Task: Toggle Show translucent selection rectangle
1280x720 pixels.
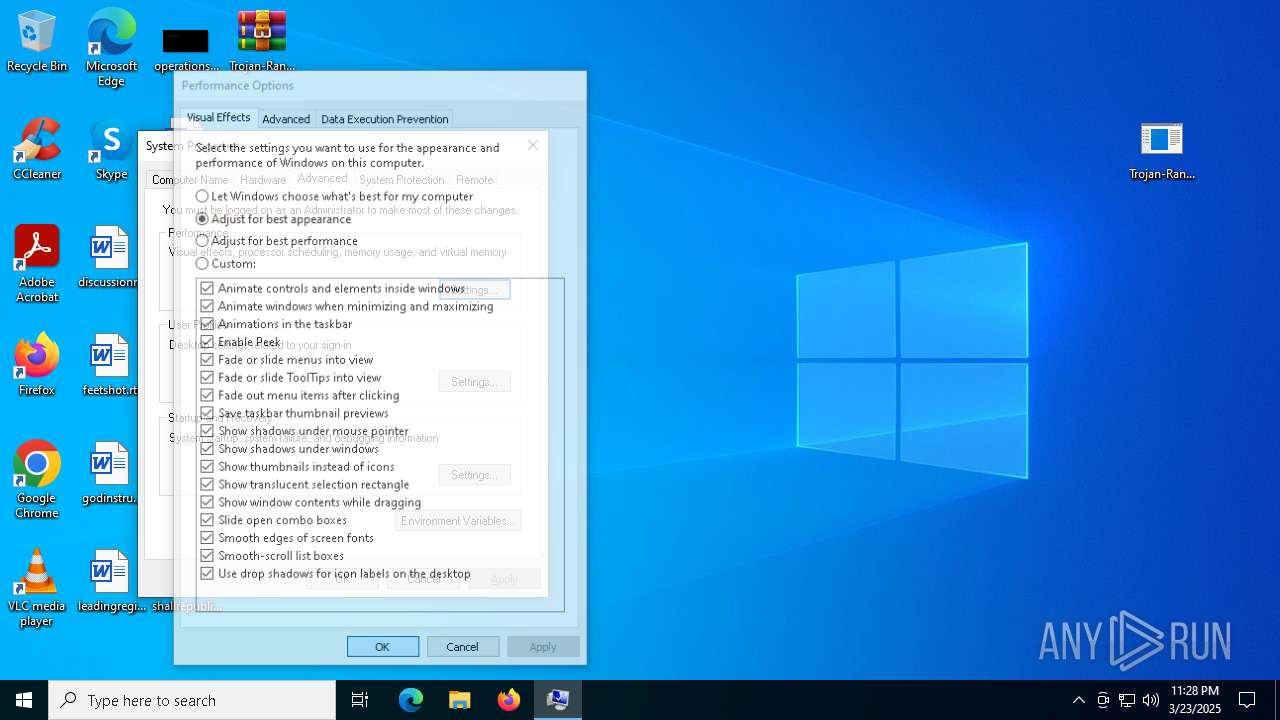Action: point(304,484)
